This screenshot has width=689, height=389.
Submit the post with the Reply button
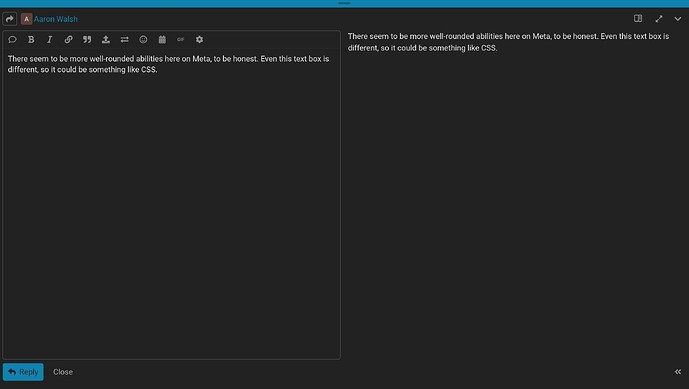(x=23, y=372)
